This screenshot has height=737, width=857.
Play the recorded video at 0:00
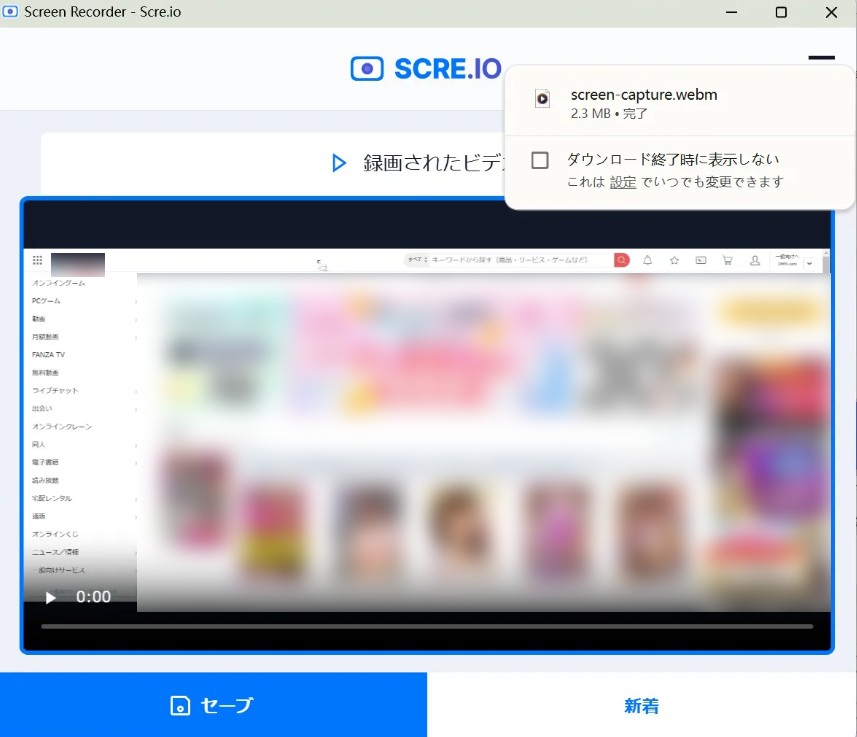click(x=50, y=597)
